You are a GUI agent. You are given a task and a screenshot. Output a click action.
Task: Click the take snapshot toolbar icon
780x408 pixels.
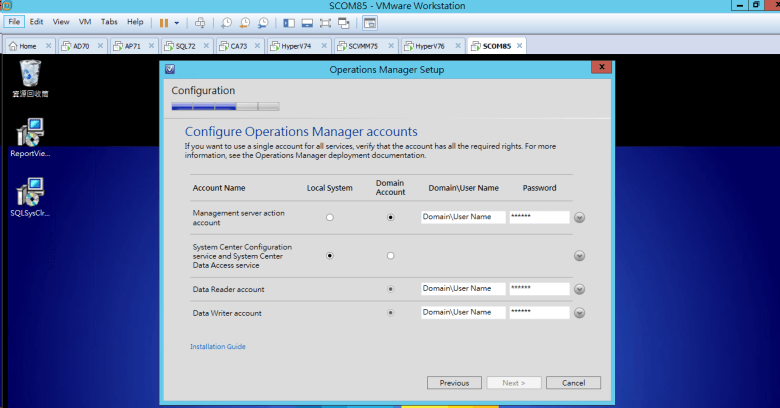[x=227, y=22]
